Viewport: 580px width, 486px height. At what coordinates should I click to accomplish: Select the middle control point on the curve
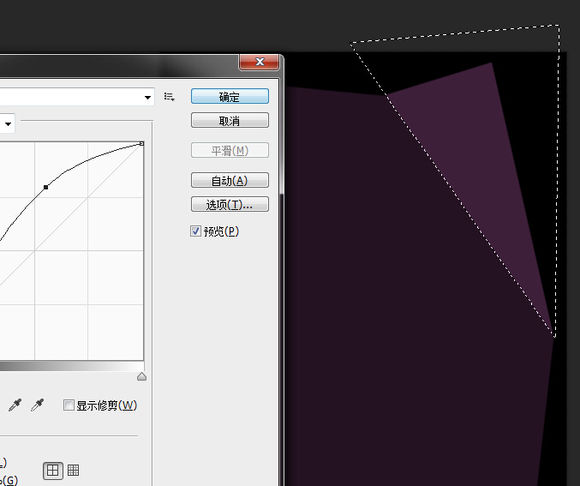pos(46,187)
